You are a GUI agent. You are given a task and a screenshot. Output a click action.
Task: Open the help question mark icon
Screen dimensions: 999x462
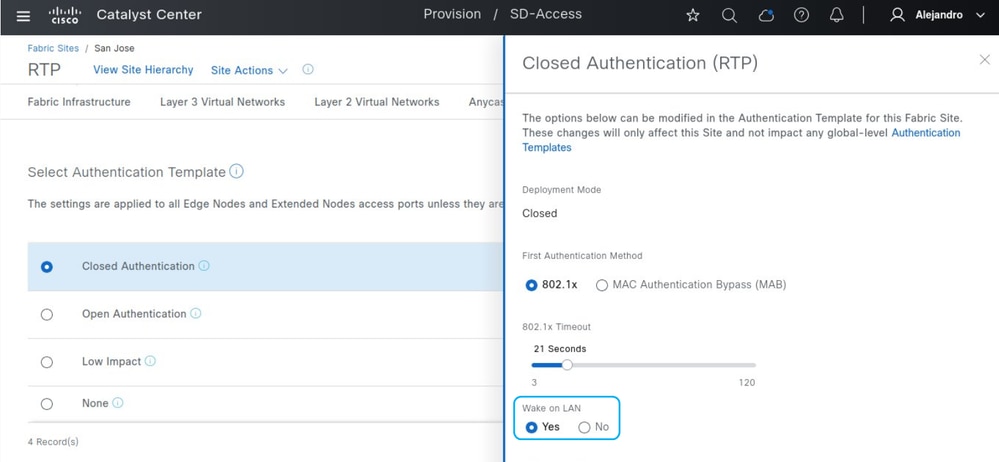pos(801,15)
